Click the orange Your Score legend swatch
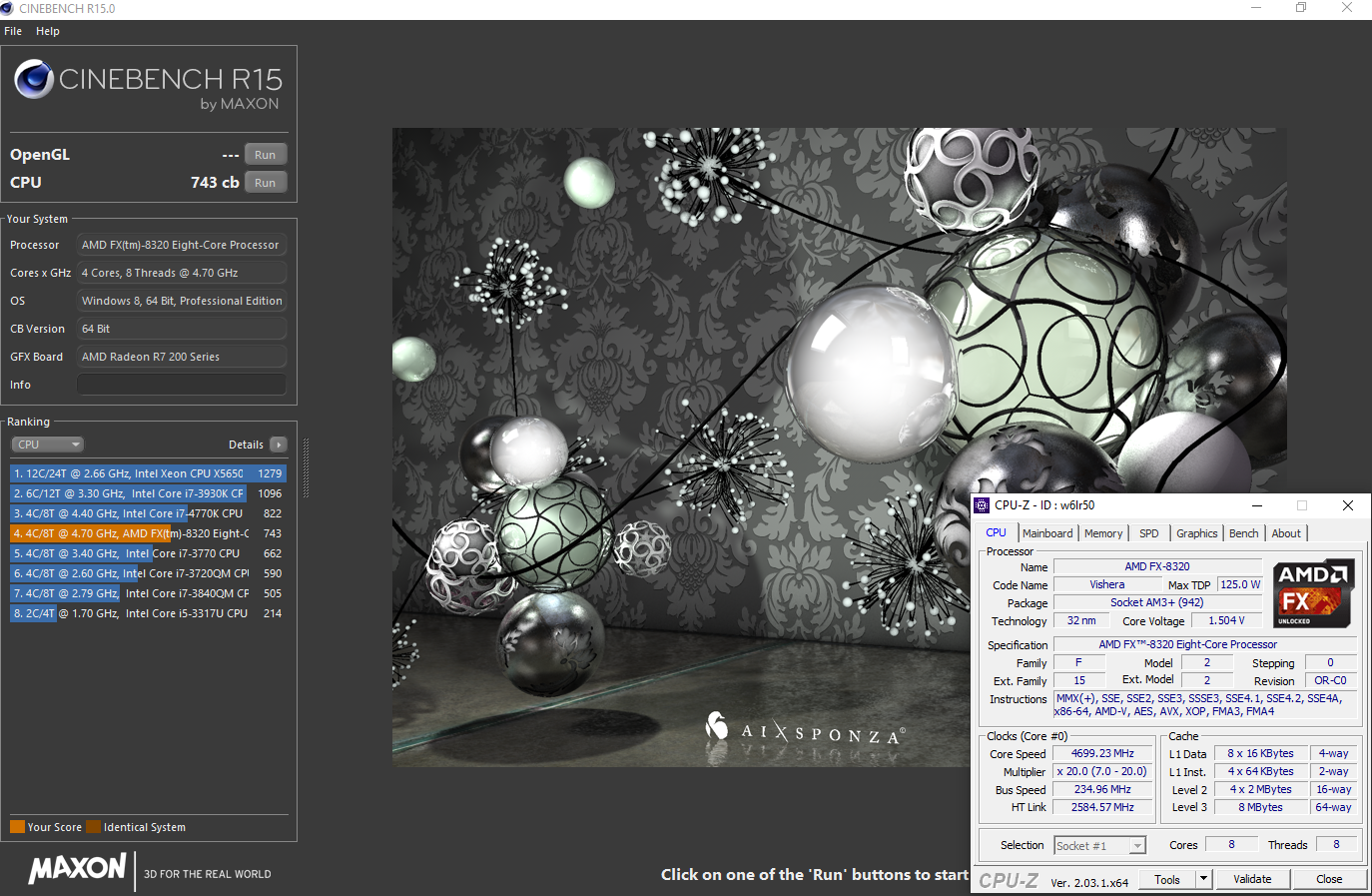Screen dimensions: 1372x896 point(17,826)
